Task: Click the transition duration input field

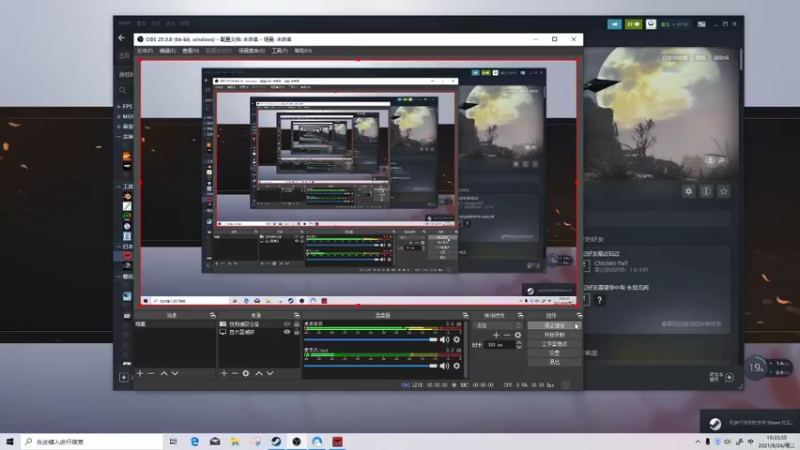Action: (499, 345)
